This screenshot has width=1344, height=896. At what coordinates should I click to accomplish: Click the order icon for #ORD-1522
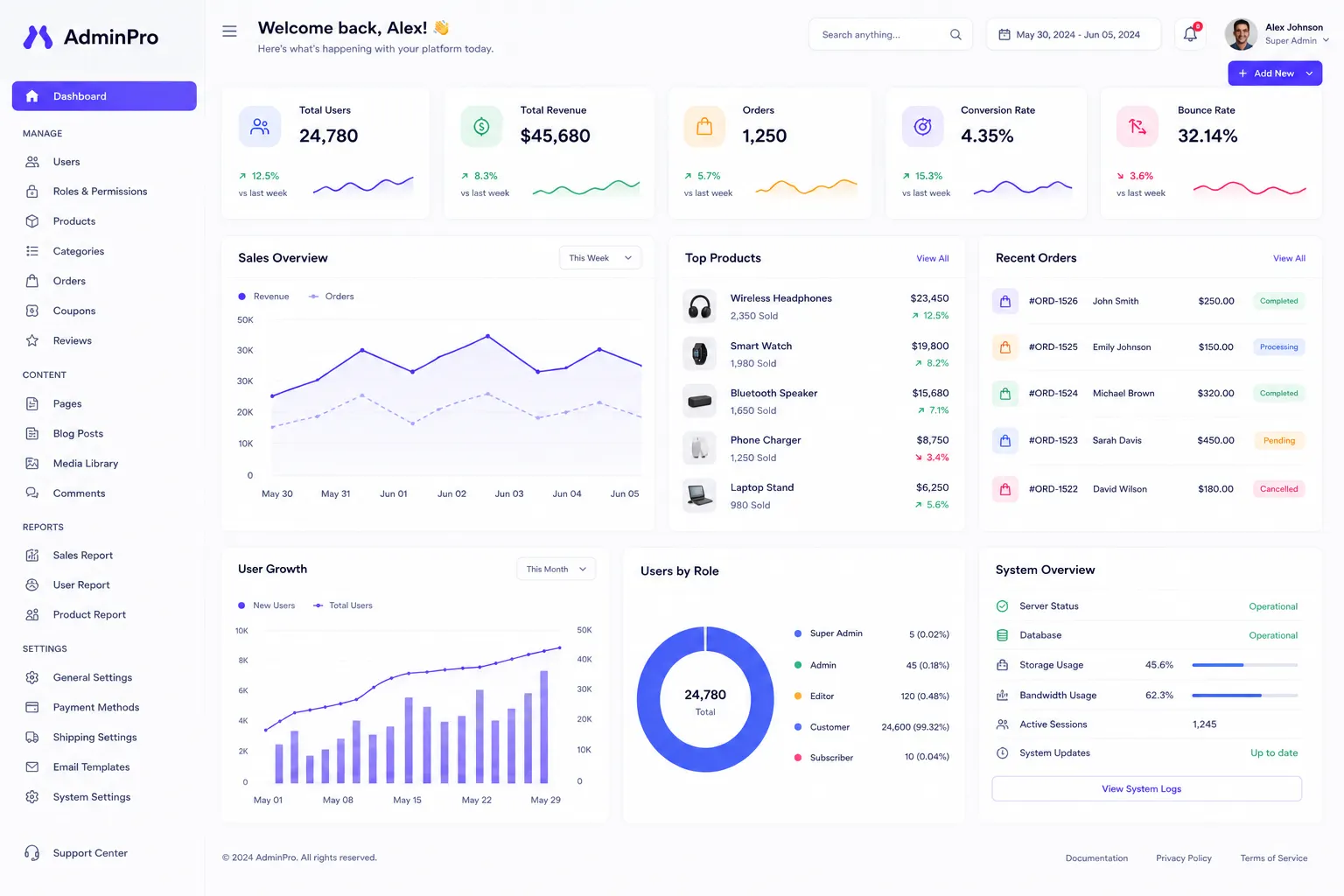click(1005, 489)
